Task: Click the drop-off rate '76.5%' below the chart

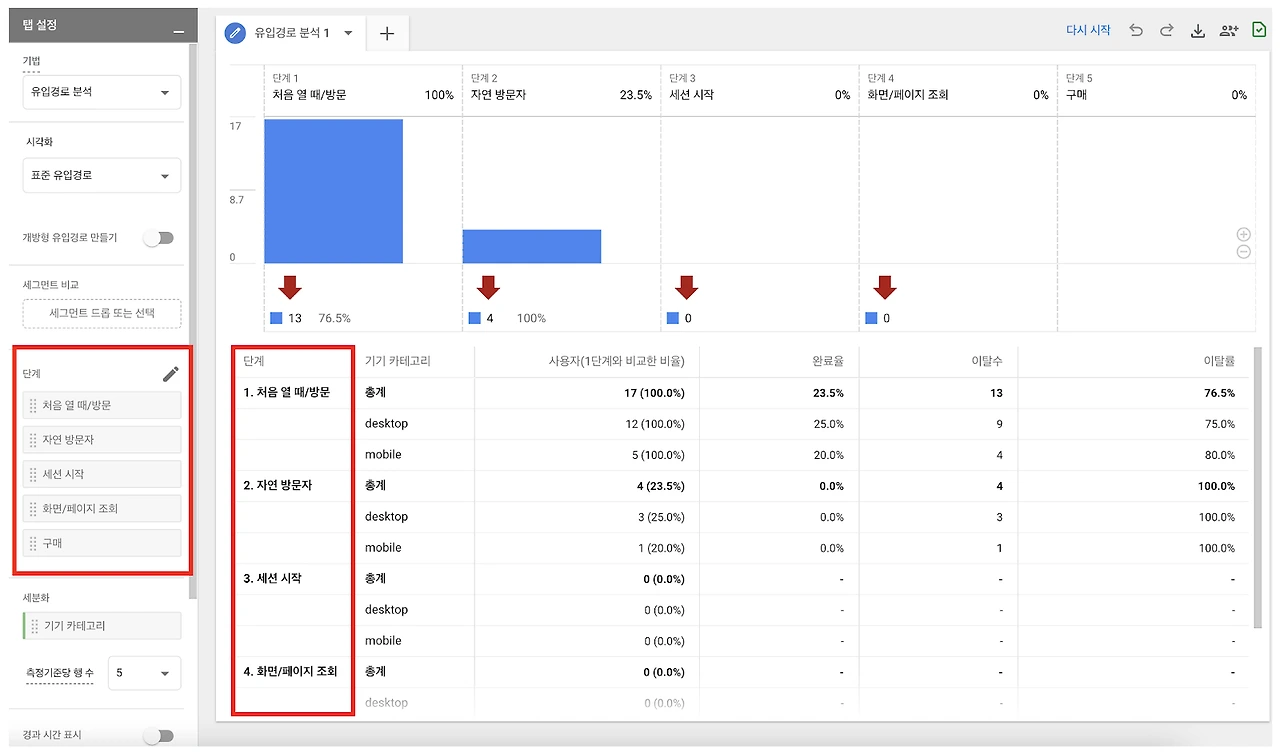Action: click(334, 318)
